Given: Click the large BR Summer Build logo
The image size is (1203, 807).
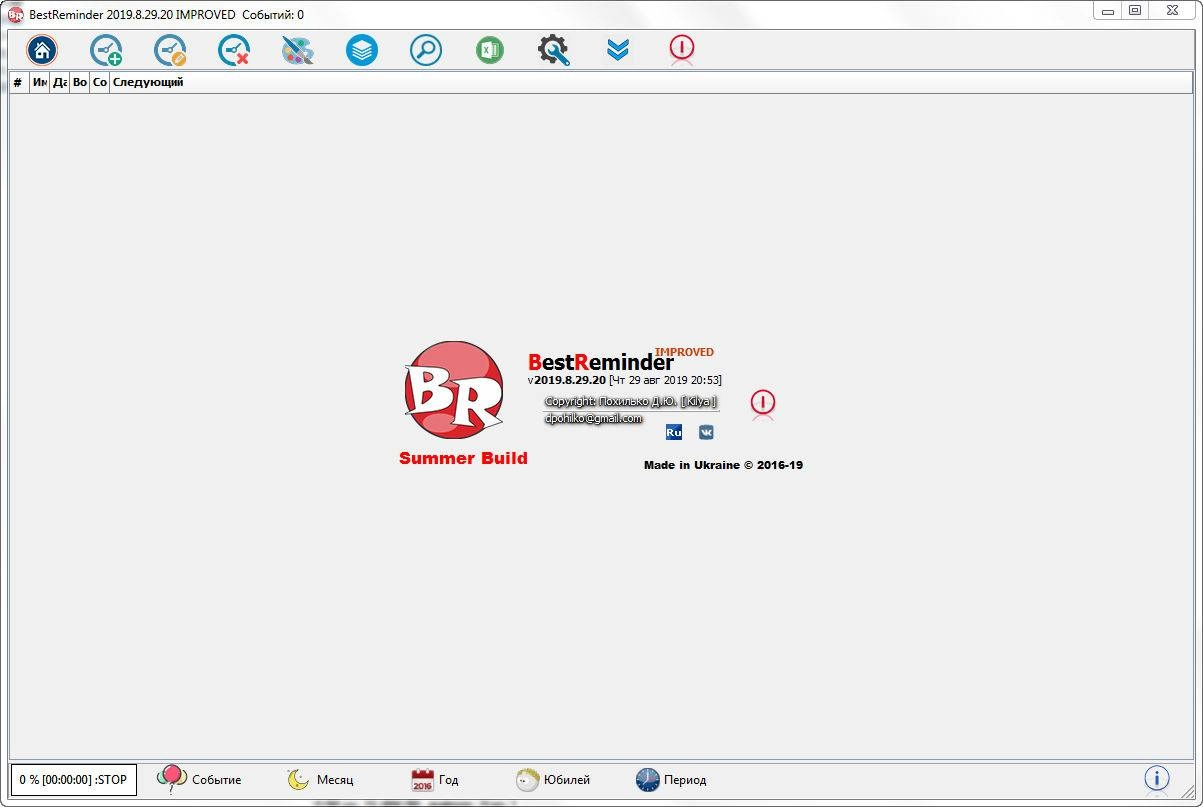Looking at the screenshot, I should (x=453, y=391).
